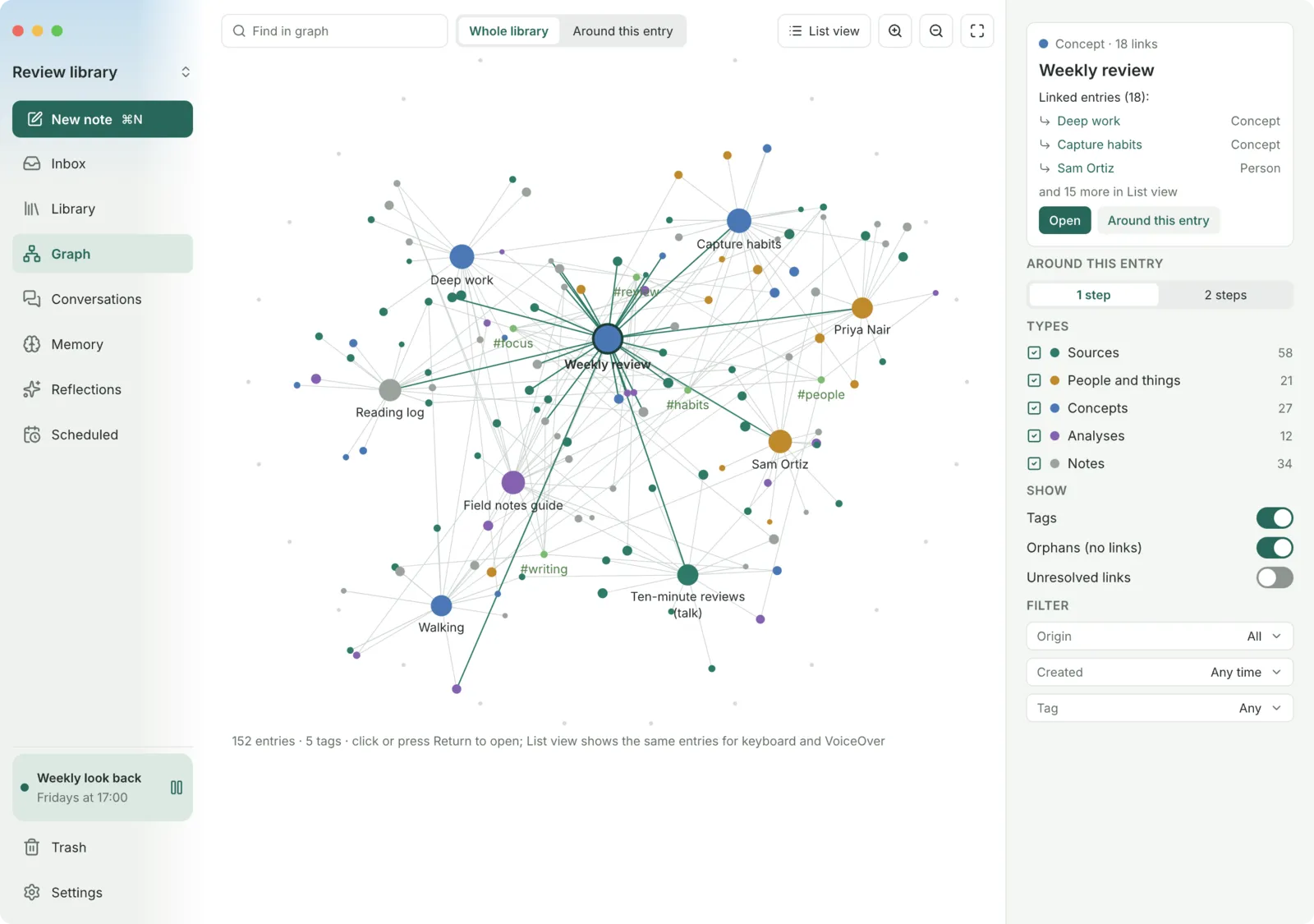Viewport: 1314px width, 924px height.
Task: Switch to Around this entry tab
Action: [623, 31]
